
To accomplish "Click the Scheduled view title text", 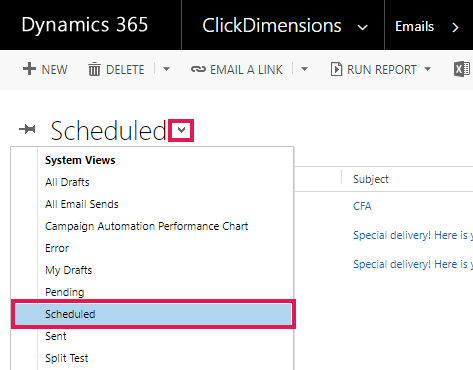I will click(108, 130).
